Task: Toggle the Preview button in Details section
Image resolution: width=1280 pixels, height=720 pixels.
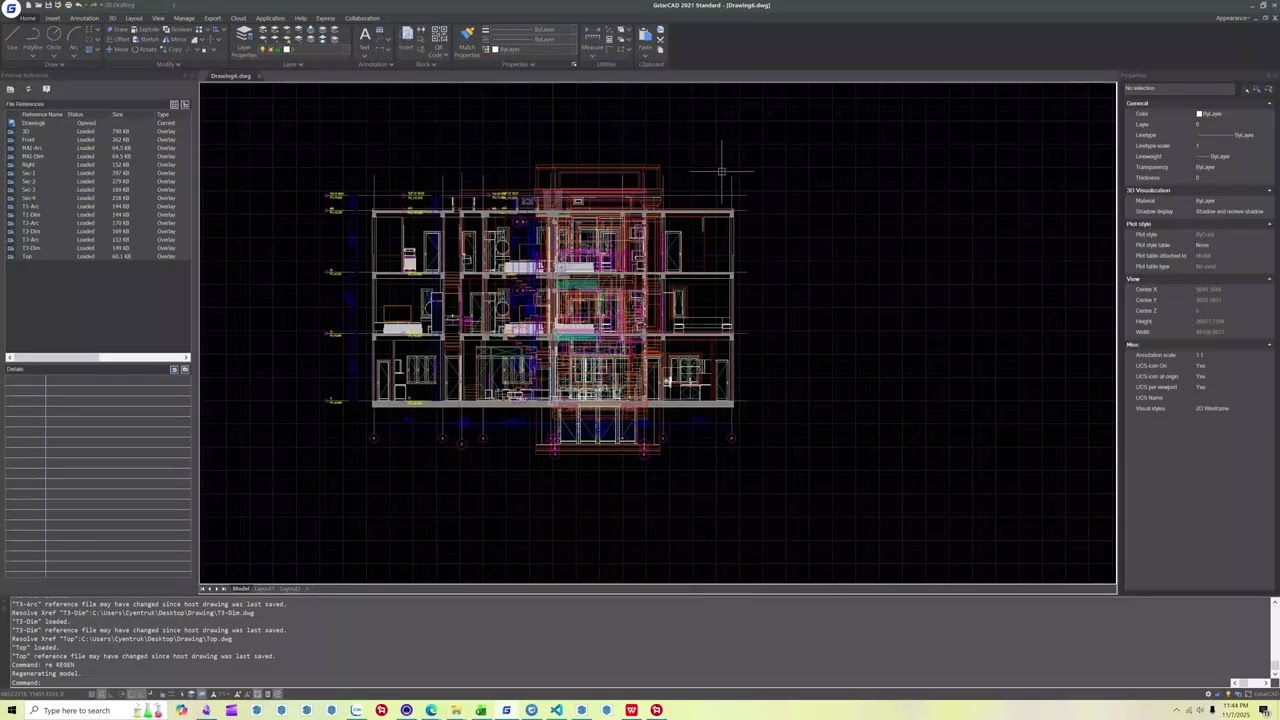Action: [184, 369]
